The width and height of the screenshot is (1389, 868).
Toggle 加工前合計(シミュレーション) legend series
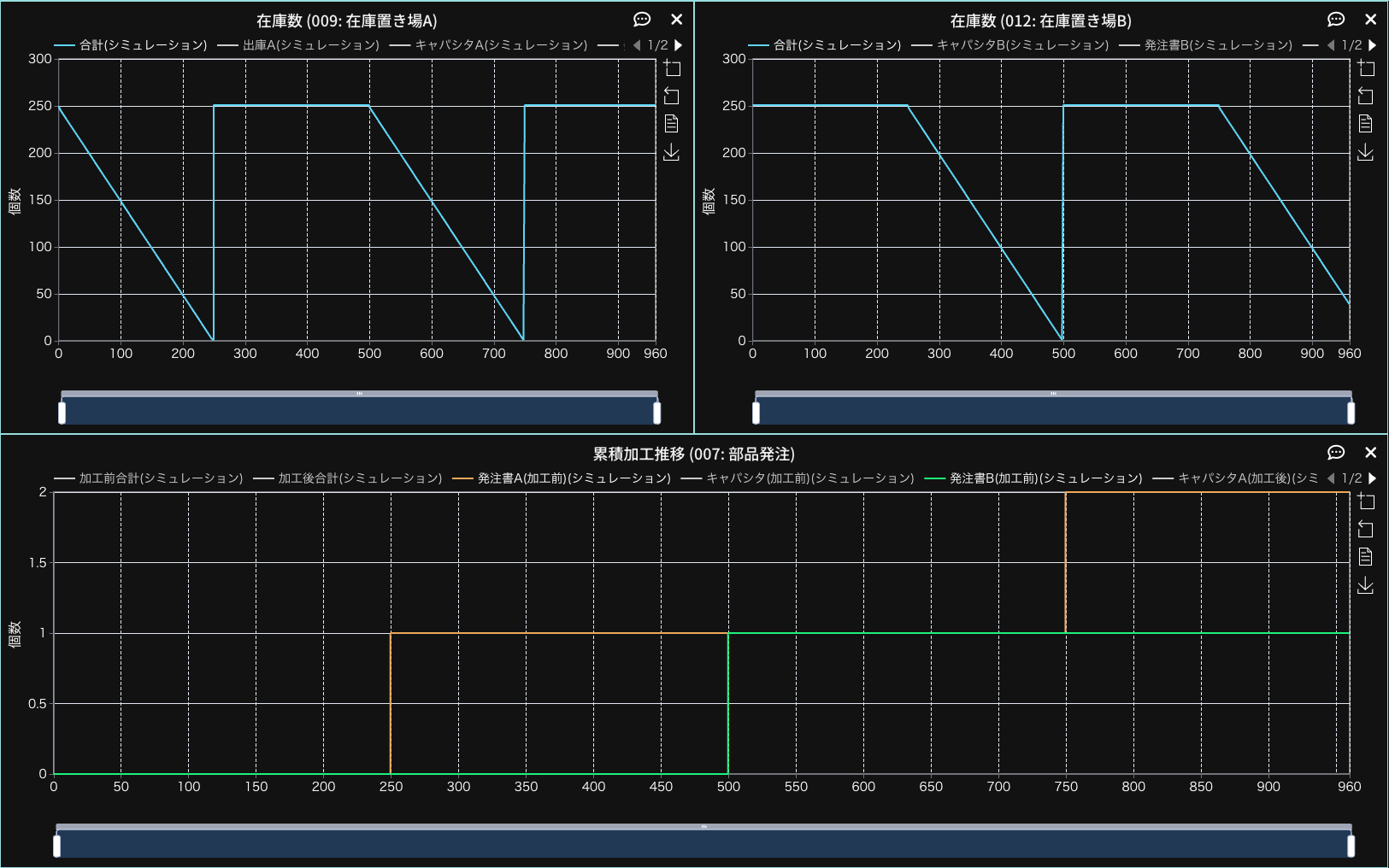(x=149, y=478)
